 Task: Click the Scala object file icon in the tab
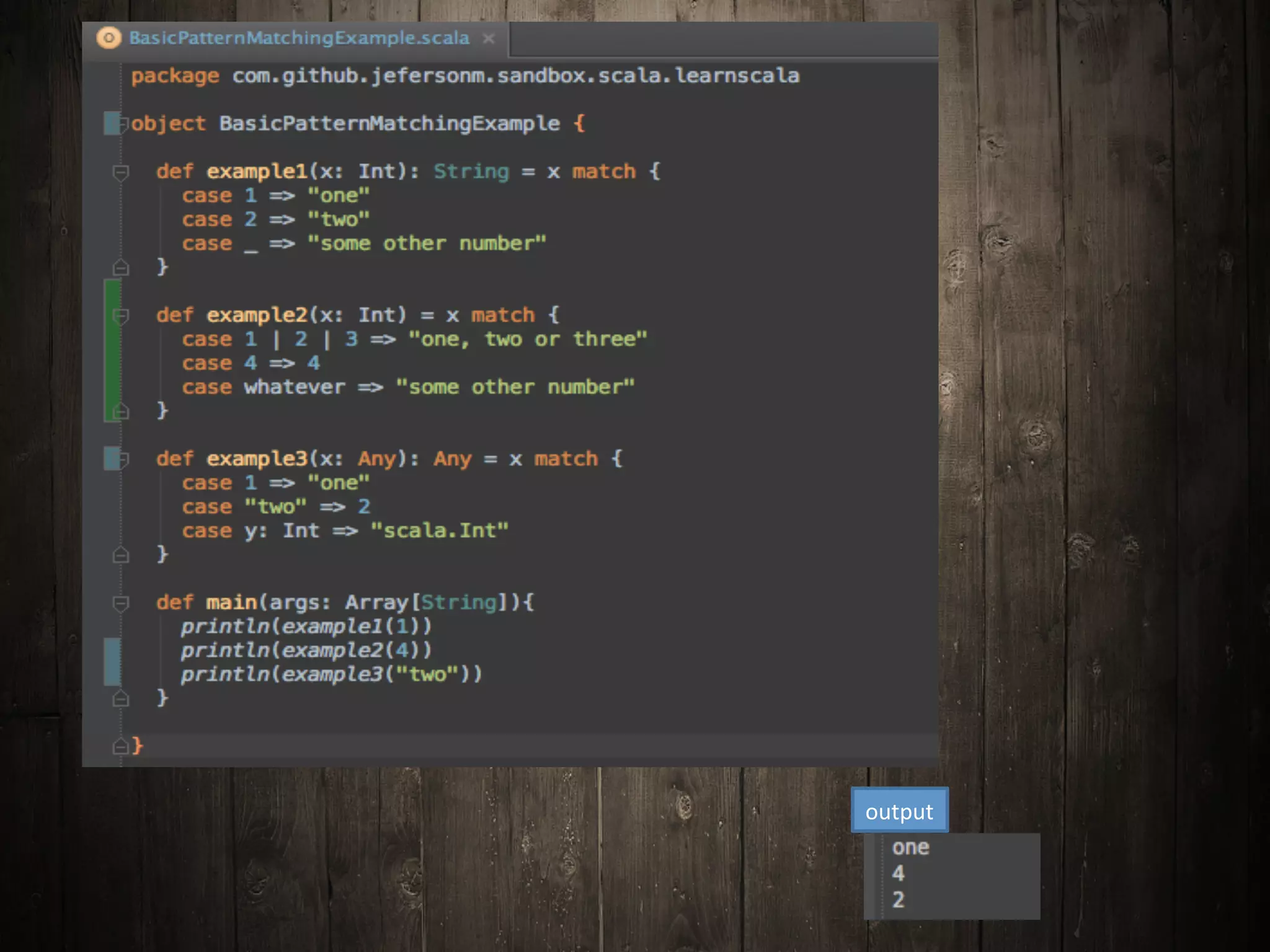tap(109, 38)
